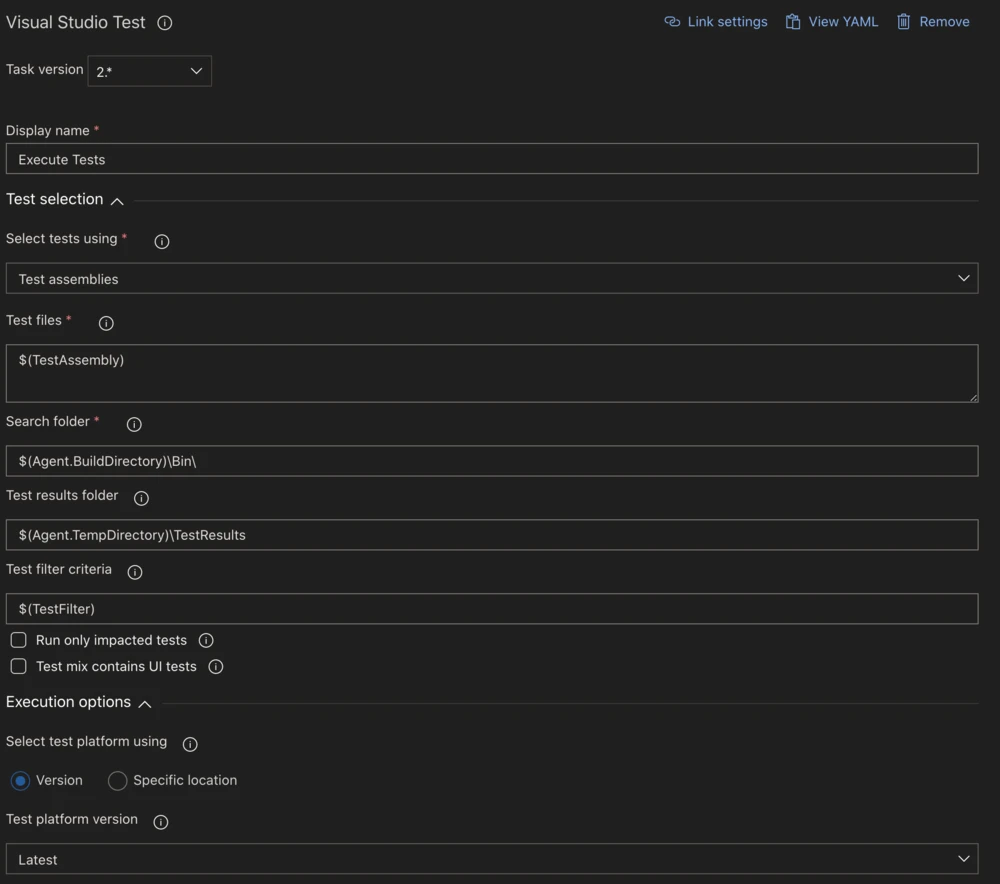Click the Display name input field

491,159
